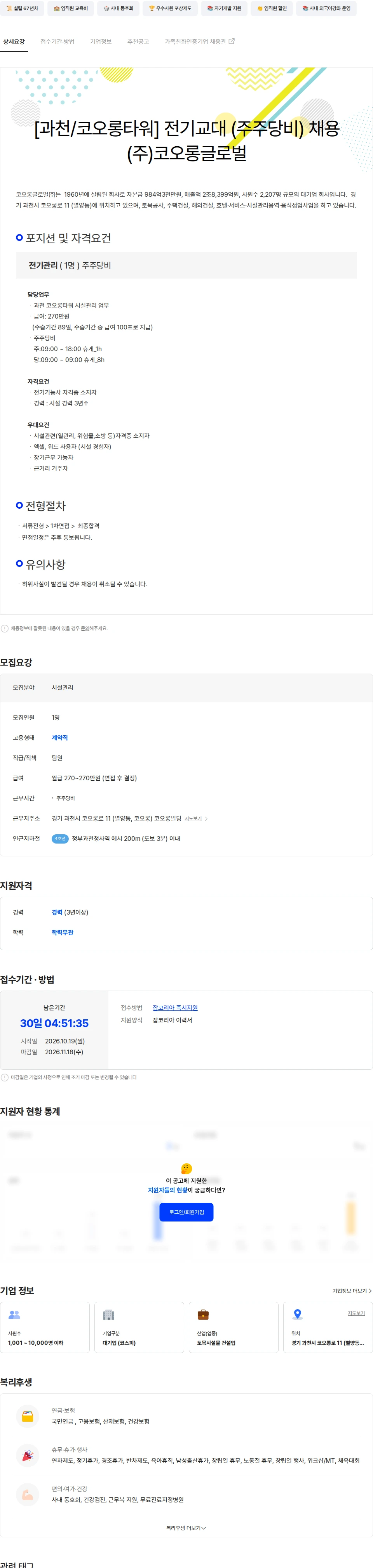Click the 경력 link in 지원자격
373x1568 pixels.
click(57, 912)
